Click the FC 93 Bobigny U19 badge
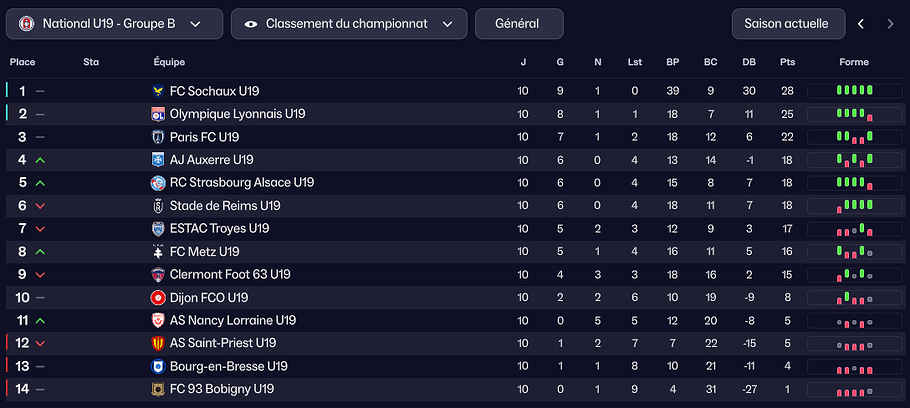 pos(158,389)
